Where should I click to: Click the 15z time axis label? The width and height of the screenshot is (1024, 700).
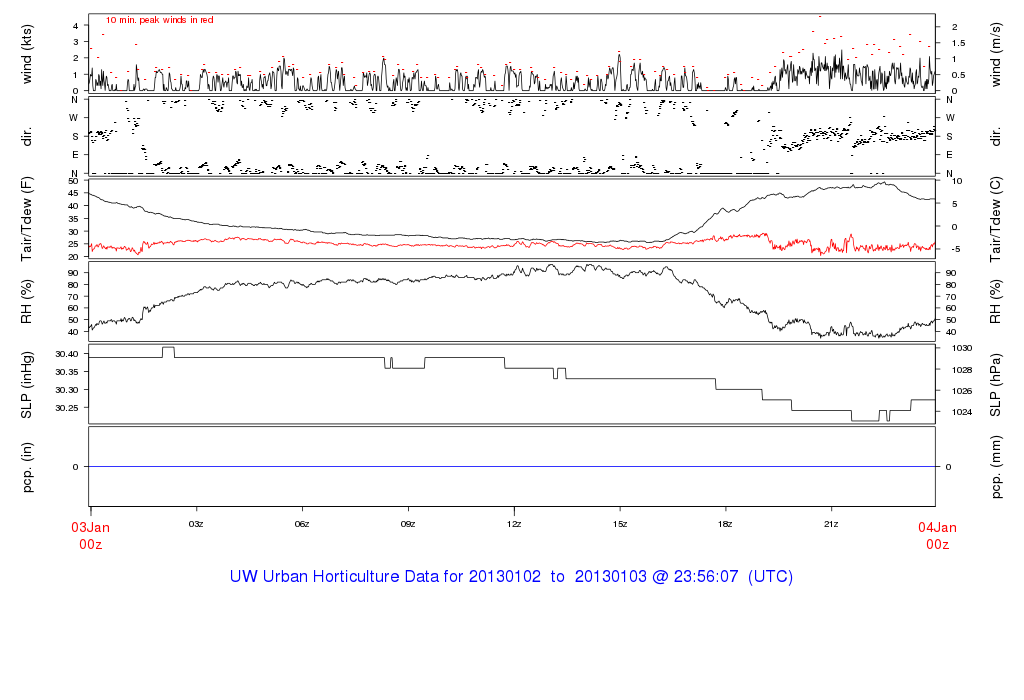tap(620, 524)
